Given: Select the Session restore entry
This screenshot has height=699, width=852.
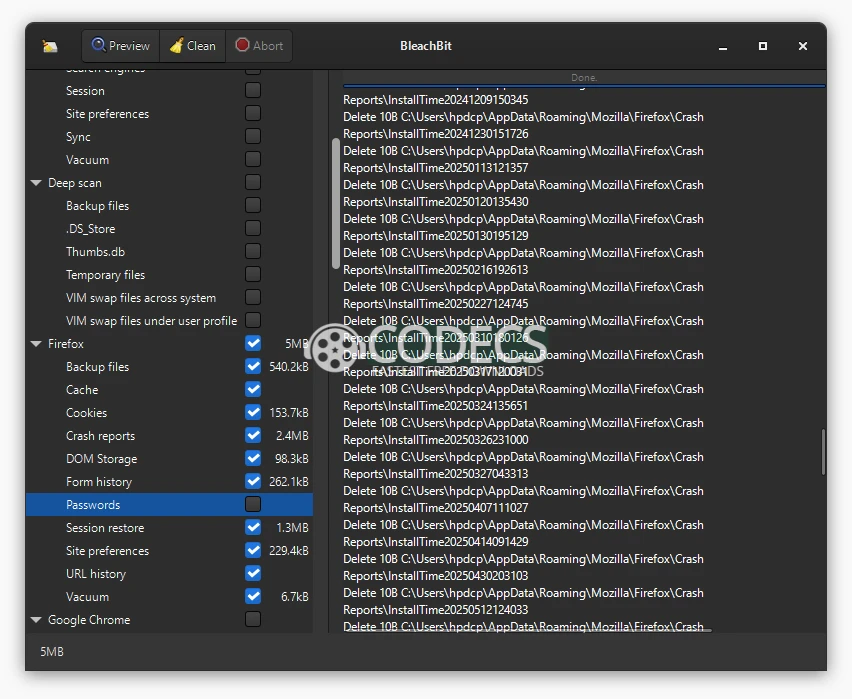Looking at the screenshot, I should click(x=105, y=528).
